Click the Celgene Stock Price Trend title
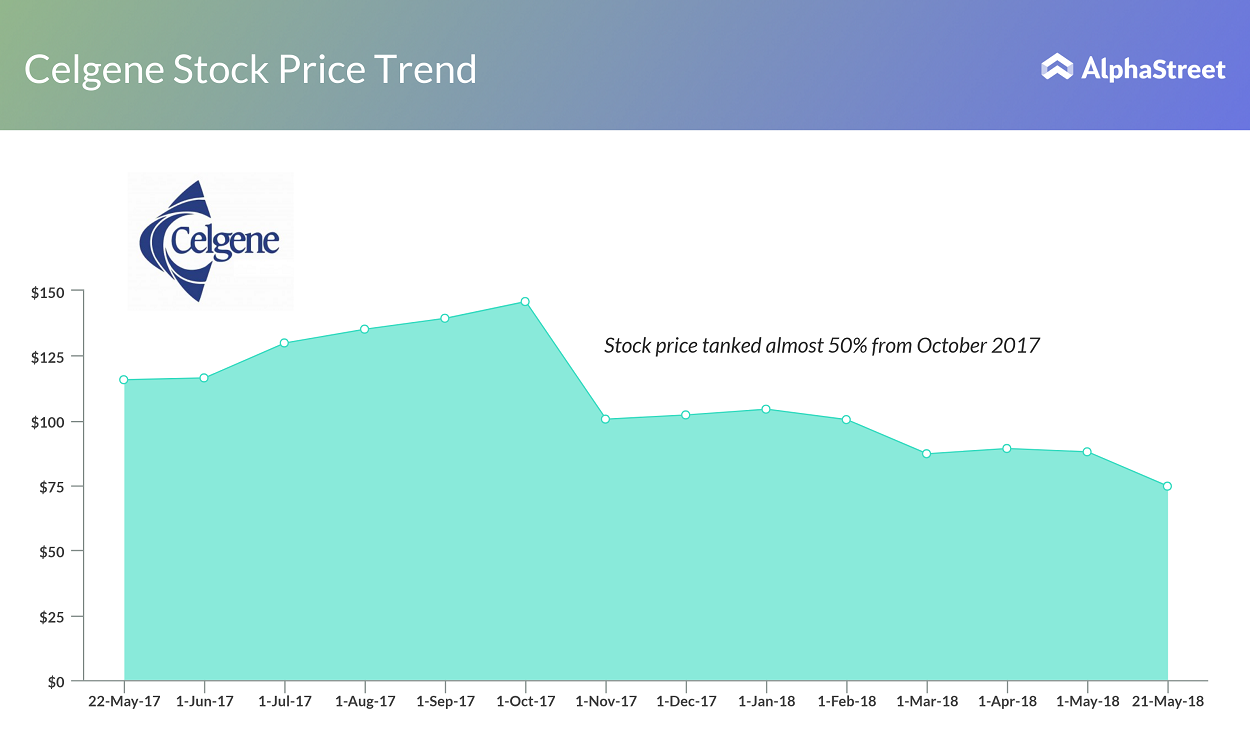Image resolution: width=1250 pixels, height=756 pixels. click(x=250, y=70)
